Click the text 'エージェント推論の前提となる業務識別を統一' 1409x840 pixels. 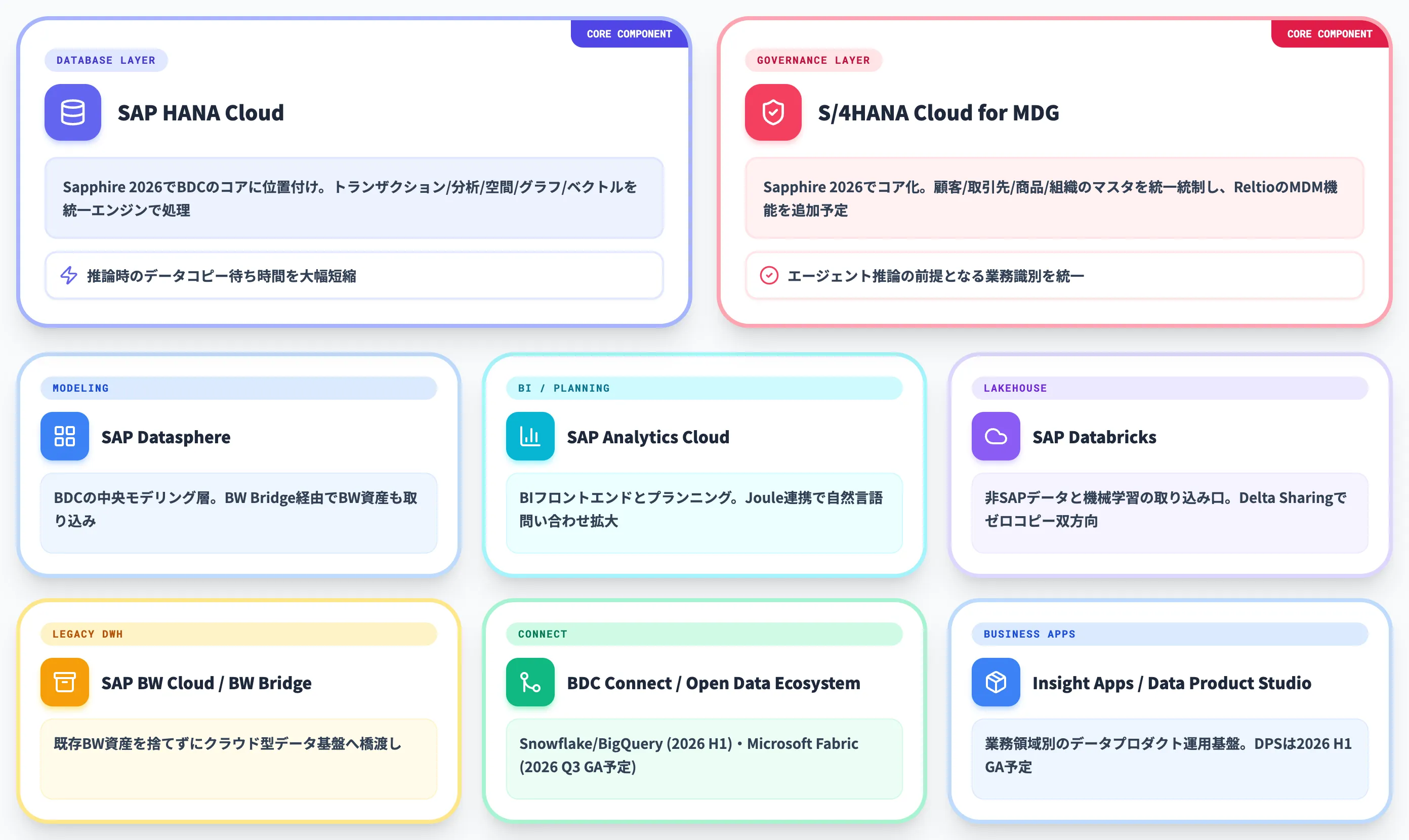pos(935,276)
